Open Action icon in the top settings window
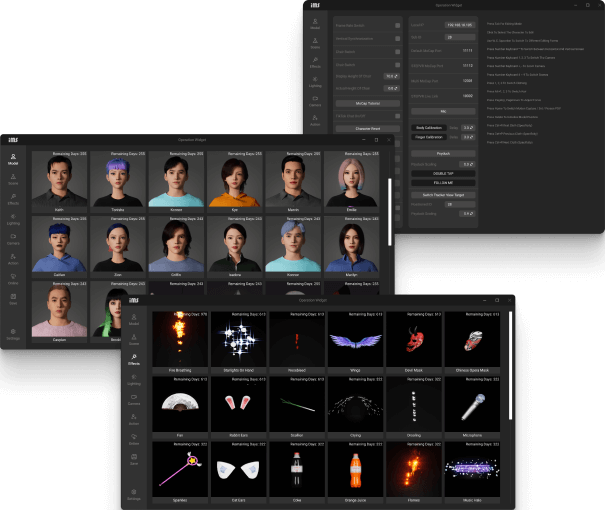605x510 pixels. [315, 120]
